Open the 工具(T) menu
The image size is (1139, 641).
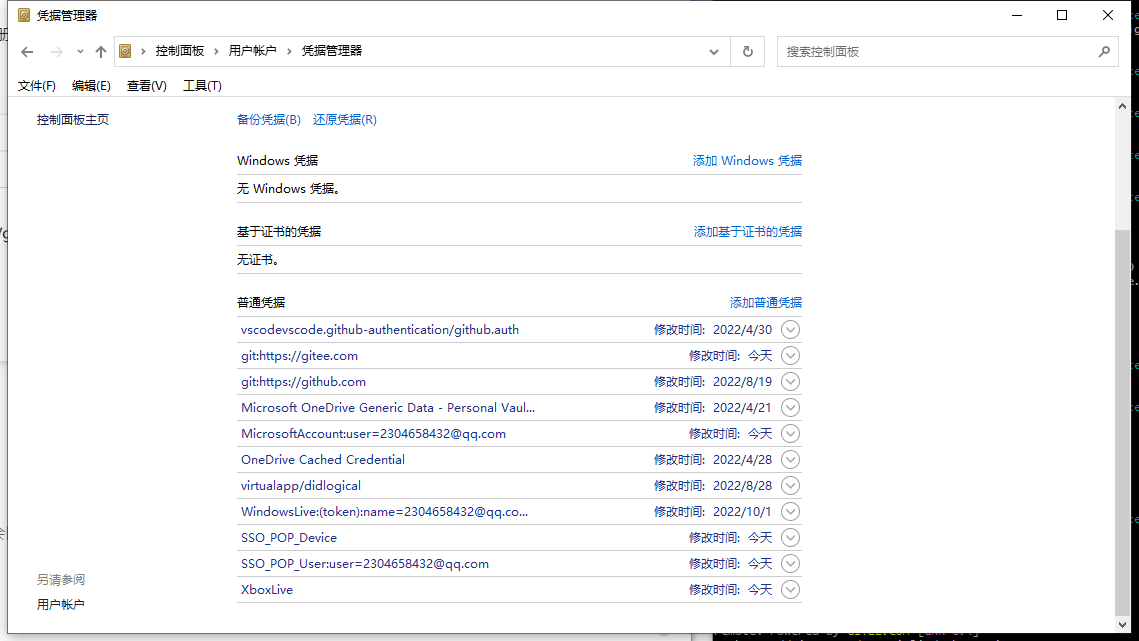click(202, 86)
